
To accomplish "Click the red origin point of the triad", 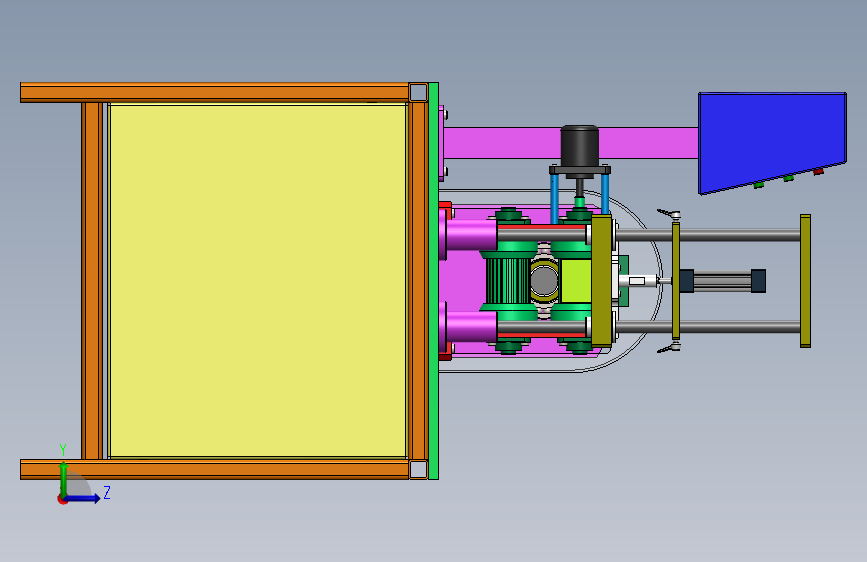I will pos(62,499).
